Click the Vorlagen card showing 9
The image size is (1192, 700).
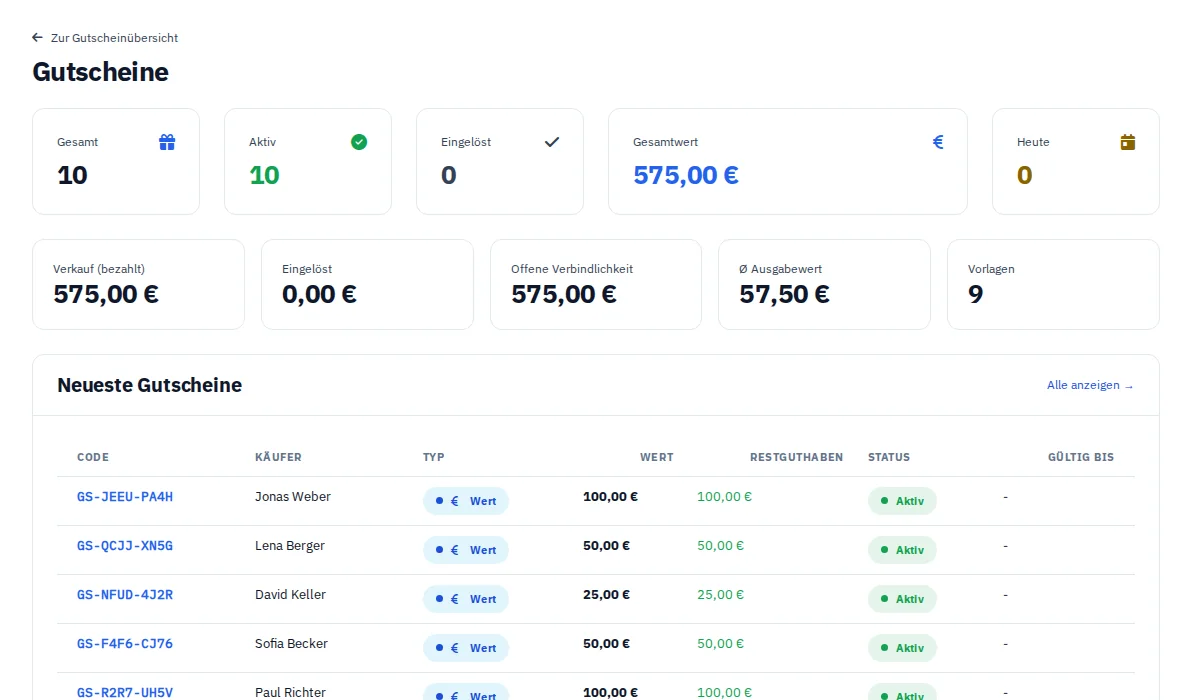[x=1053, y=285]
